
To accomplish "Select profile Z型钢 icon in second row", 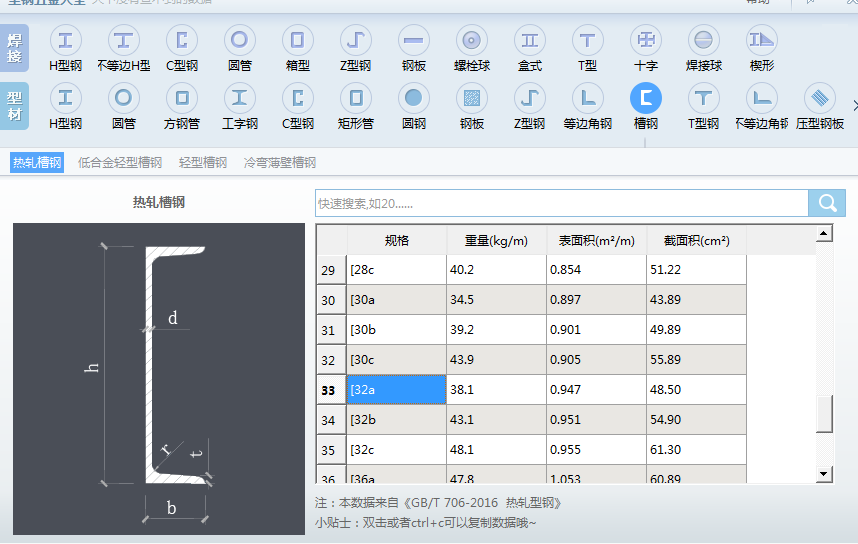I will [530, 99].
